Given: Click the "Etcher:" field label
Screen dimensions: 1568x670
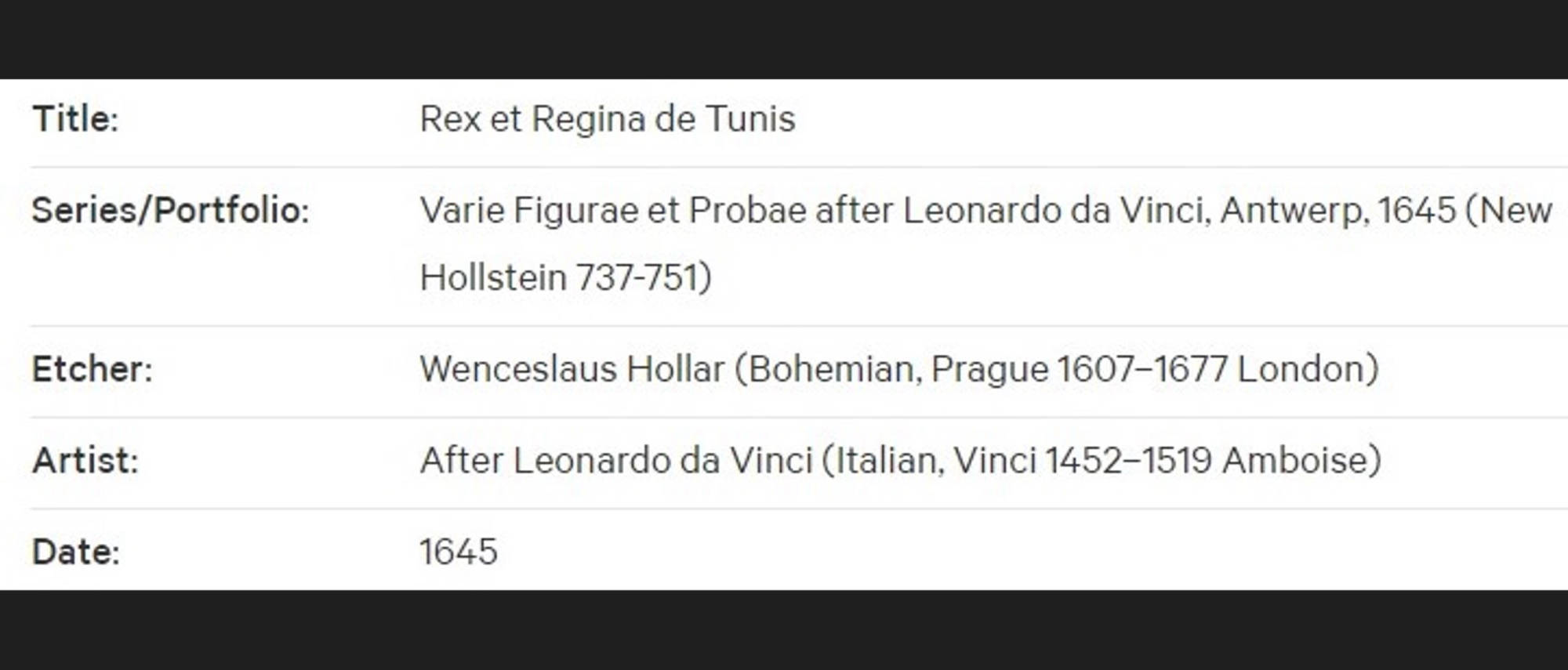Looking at the screenshot, I should pos(93,369).
